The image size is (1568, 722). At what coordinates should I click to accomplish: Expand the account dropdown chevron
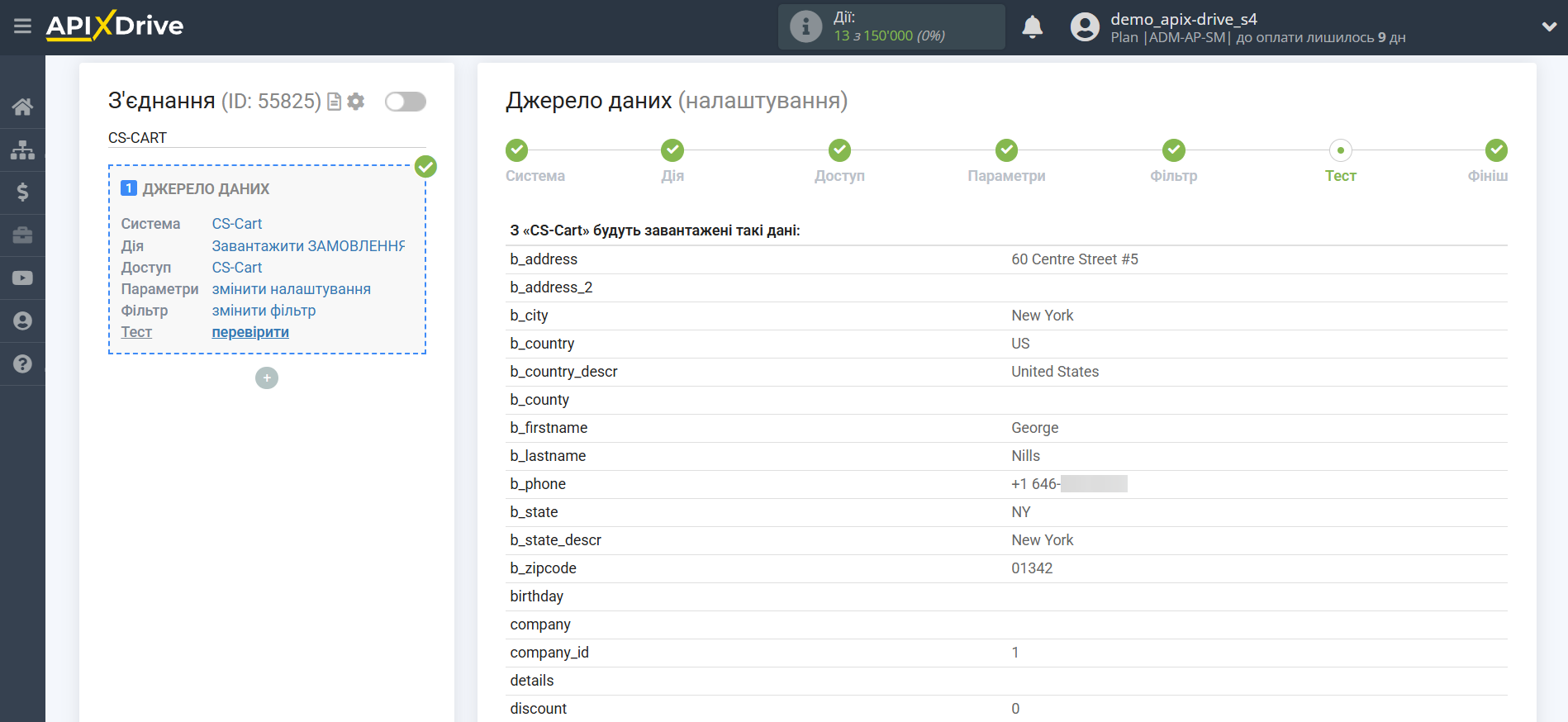pyautogui.click(x=1549, y=26)
